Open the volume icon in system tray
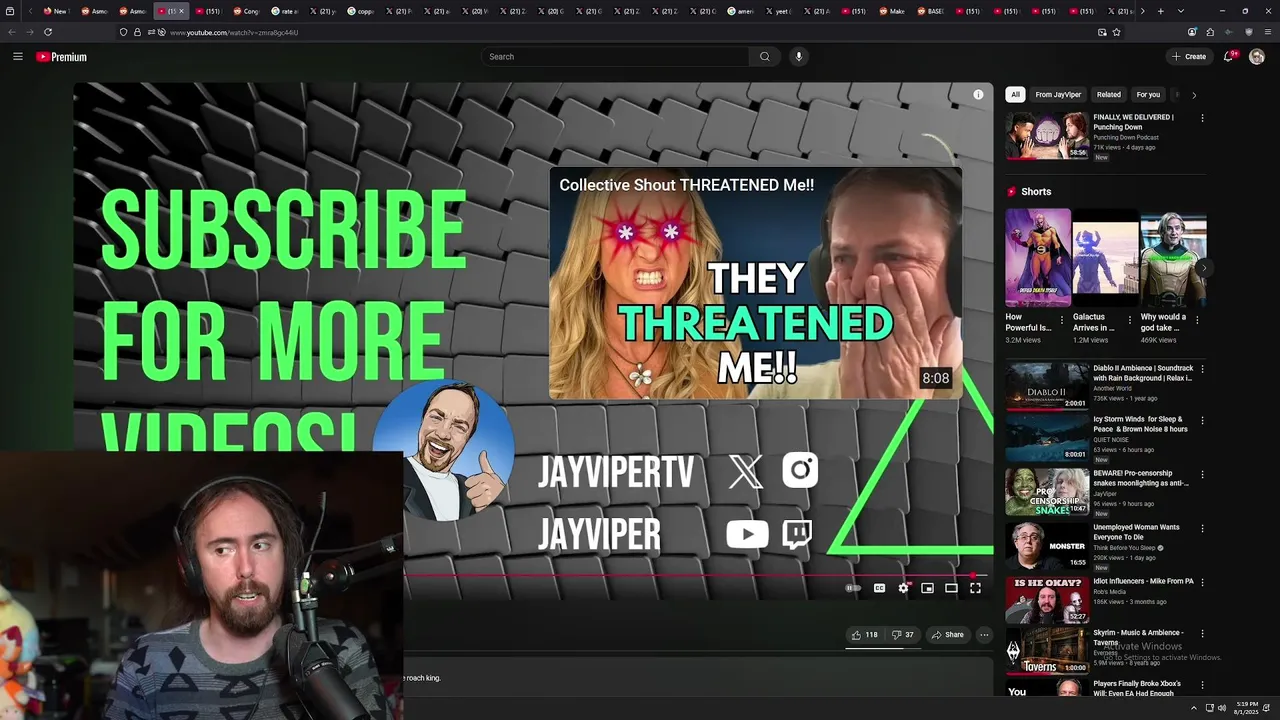Viewport: 1280px width, 720px height. 1224,708
